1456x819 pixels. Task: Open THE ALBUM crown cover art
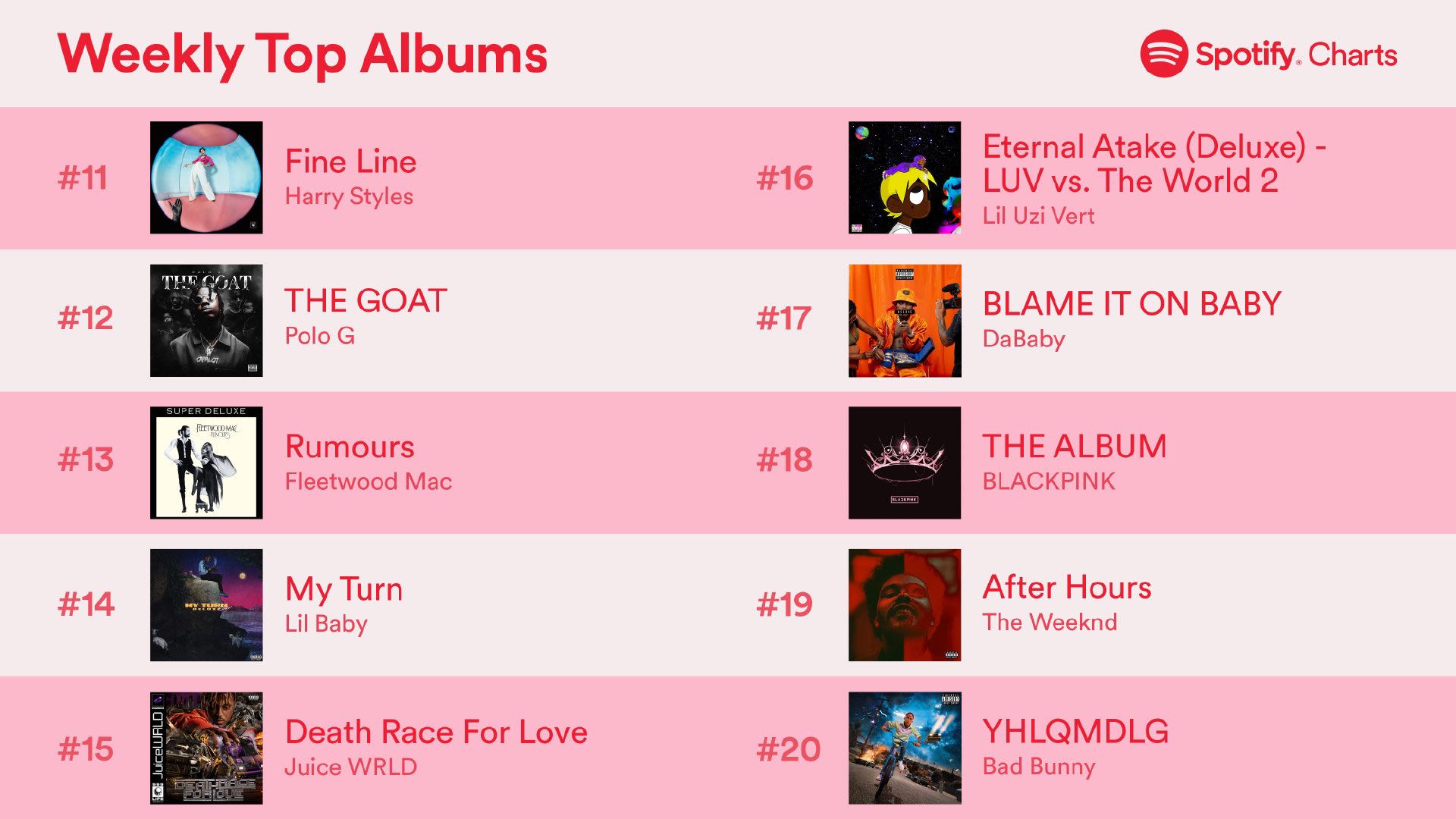pyautogui.click(x=905, y=463)
